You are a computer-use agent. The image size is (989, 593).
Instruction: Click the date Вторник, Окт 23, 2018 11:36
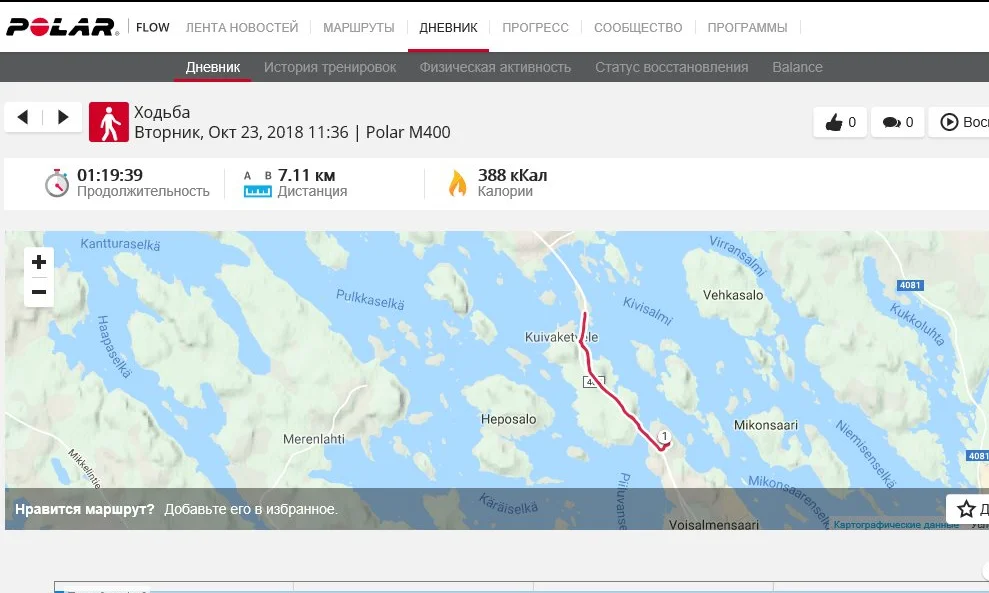pos(241,132)
